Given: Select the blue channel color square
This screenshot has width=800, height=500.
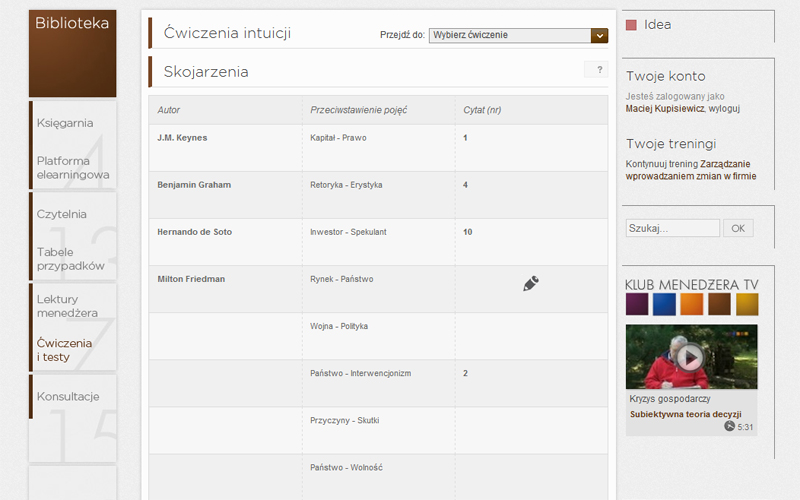Looking at the screenshot, I should click(664, 304).
